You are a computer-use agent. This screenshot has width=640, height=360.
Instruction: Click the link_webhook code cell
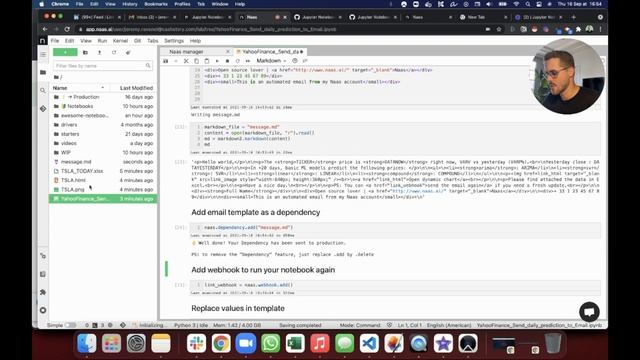point(395,285)
